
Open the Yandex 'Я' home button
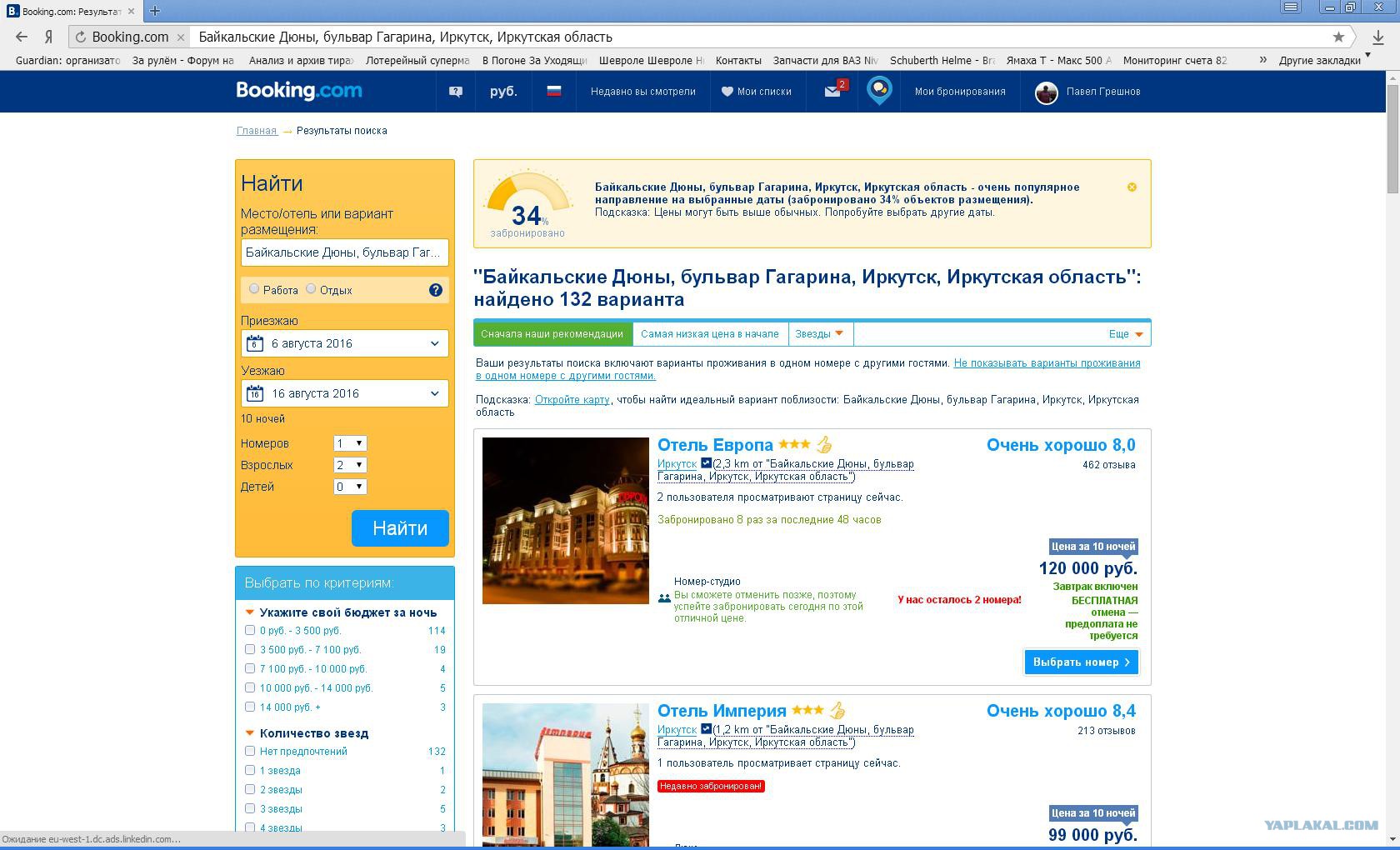click(49, 37)
